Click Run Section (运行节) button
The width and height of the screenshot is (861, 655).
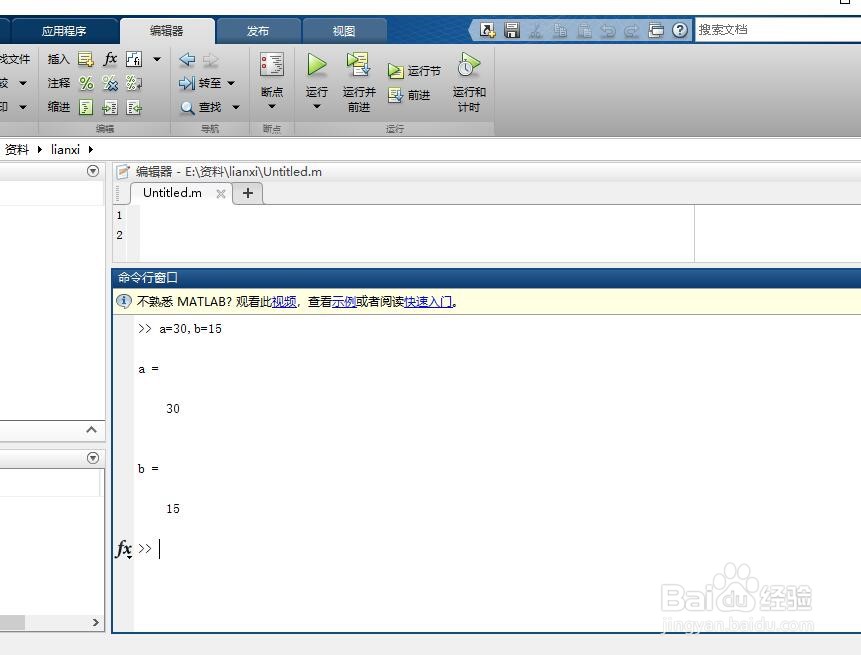[x=414, y=71]
